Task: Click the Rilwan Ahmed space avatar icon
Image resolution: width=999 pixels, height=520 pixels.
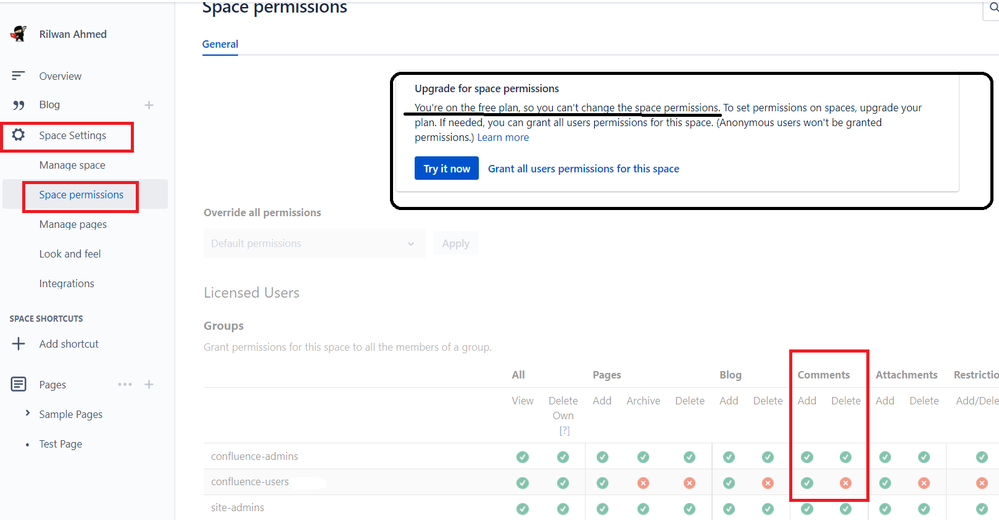Action: pos(18,34)
